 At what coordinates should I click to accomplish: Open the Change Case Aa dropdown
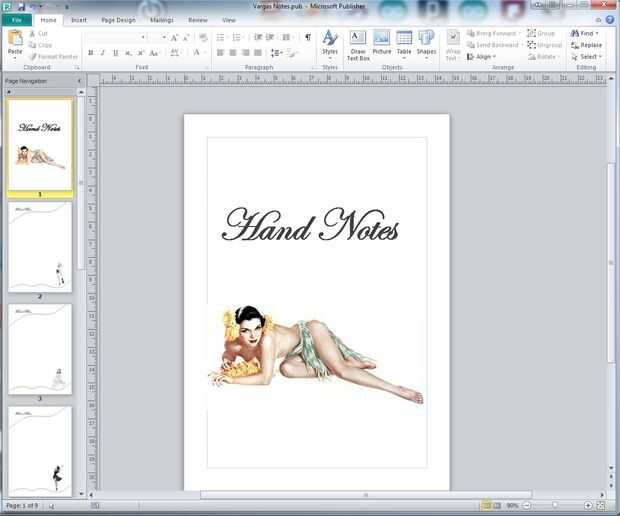pos(155,53)
